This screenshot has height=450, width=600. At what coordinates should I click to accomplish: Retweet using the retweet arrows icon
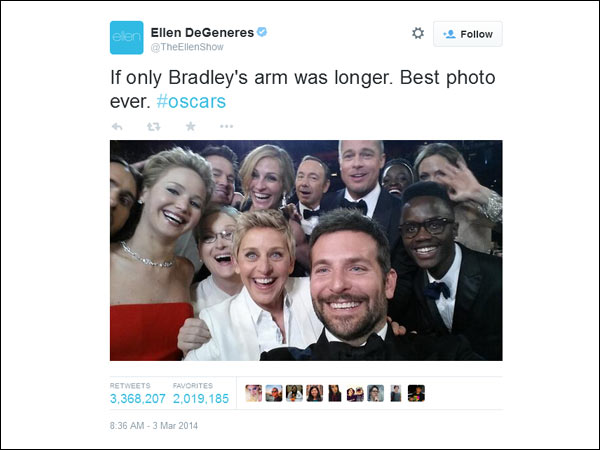point(153,126)
